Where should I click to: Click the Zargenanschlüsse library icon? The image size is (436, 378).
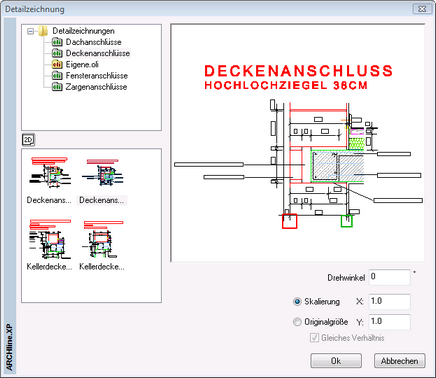57,87
